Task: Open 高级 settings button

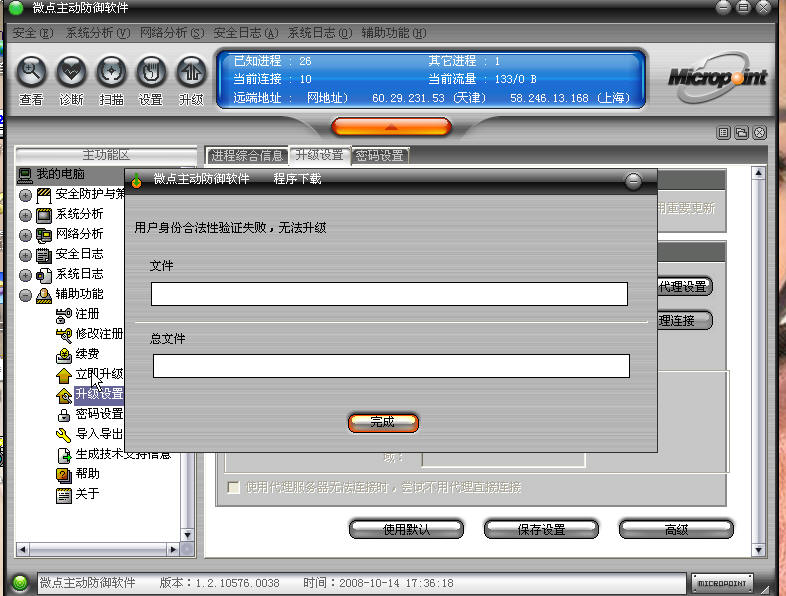Action: tap(676, 529)
